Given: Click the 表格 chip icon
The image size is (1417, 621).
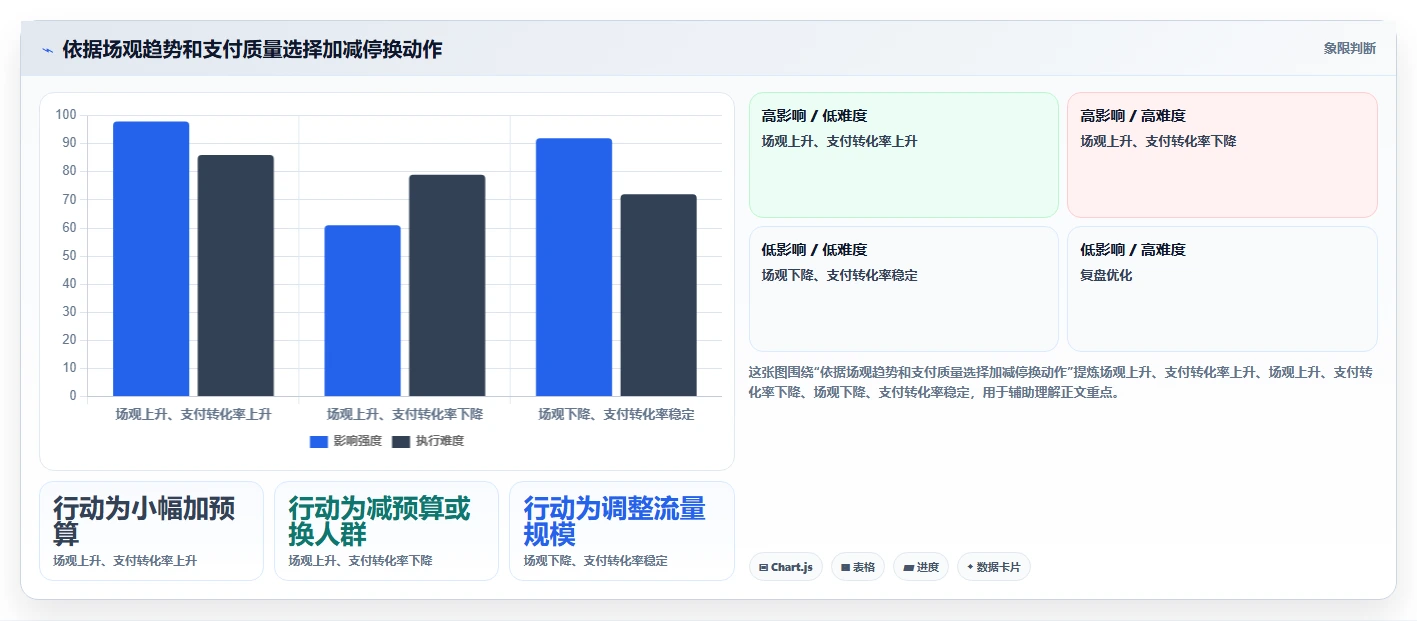Looking at the screenshot, I should (x=845, y=567).
